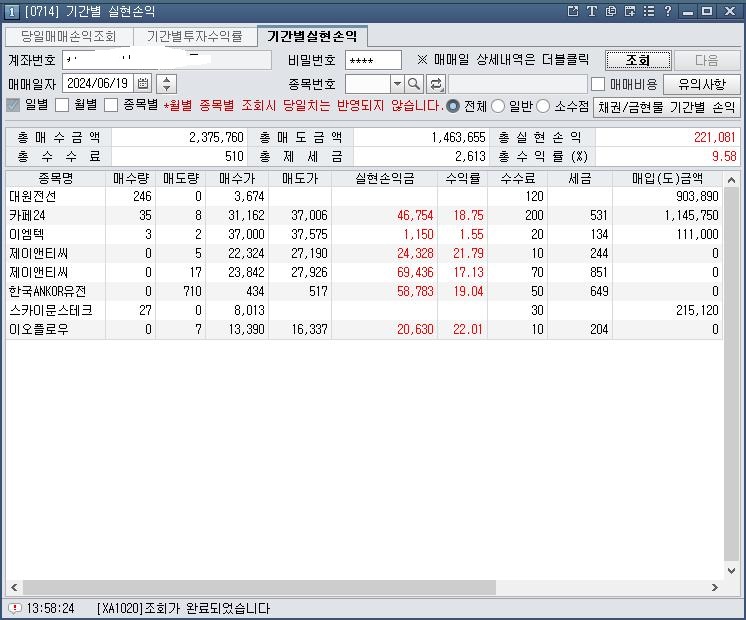Click the swap arrows icon next to stock search
The image size is (746, 620).
pos(436,84)
